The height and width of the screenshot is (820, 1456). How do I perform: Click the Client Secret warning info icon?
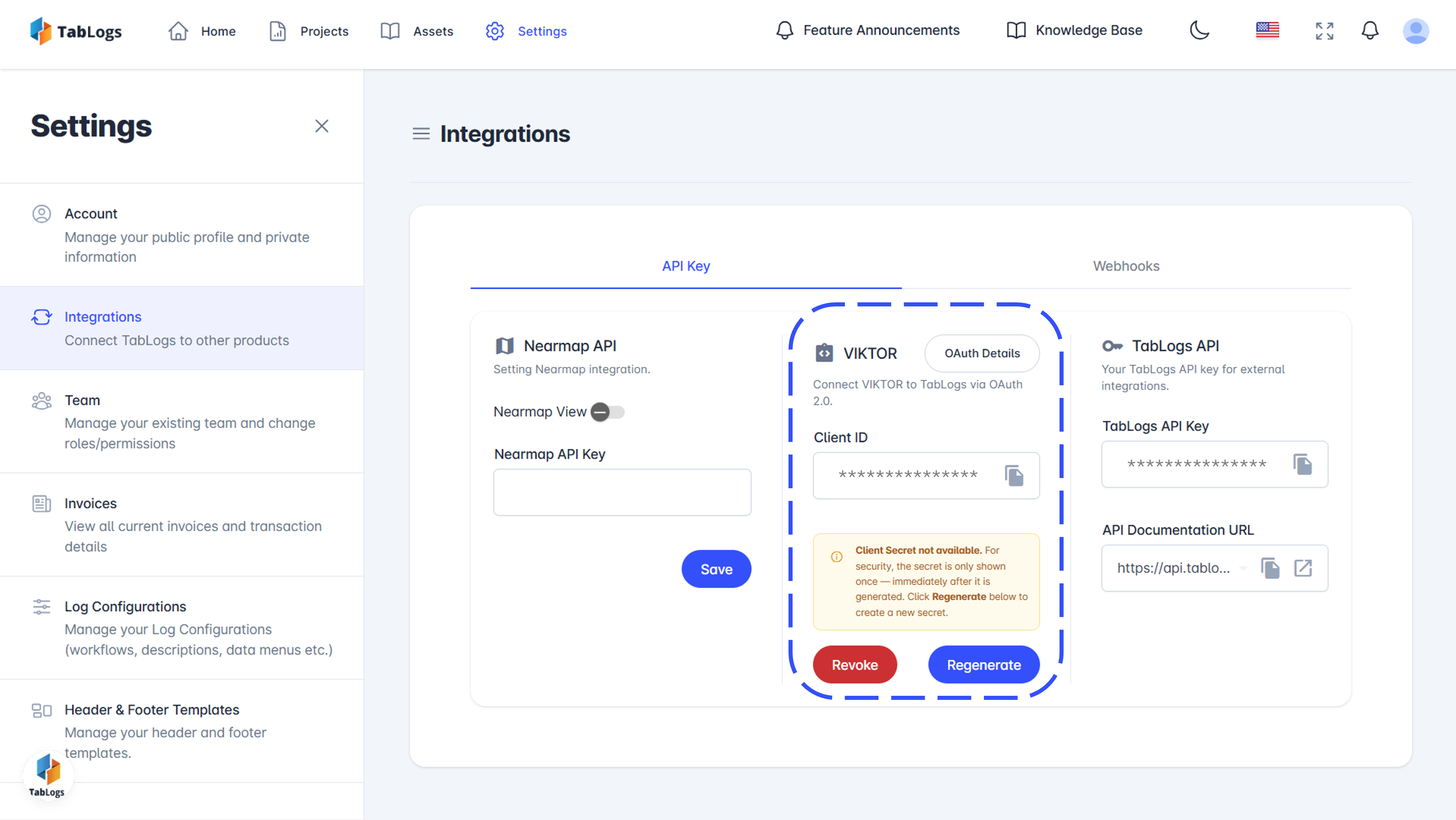pos(836,556)
